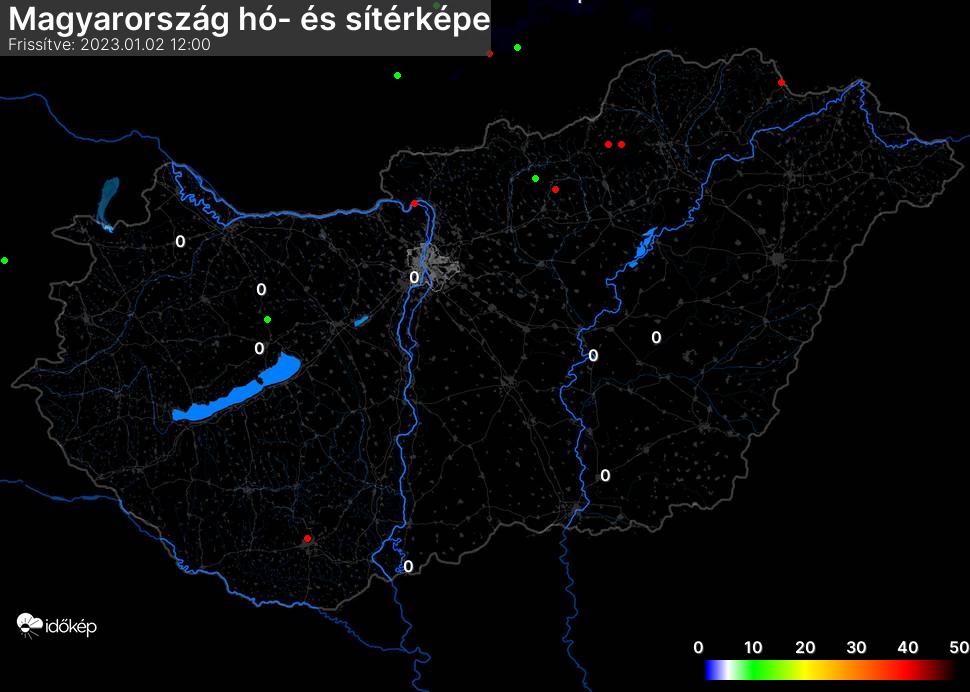This screenshot has height=692, width=970.
Task: Click the red marker in the far northeast
Action: pyautogui.click(x=781, y=82)
